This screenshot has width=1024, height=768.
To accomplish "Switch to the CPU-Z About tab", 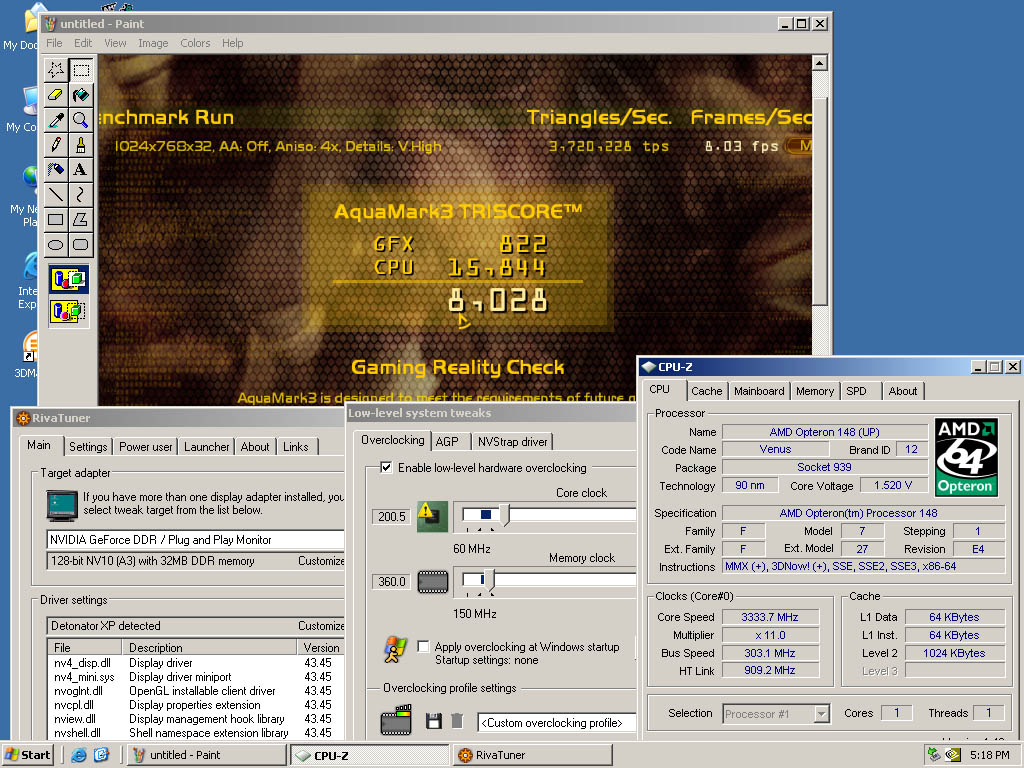I will [x=903, y=391].
